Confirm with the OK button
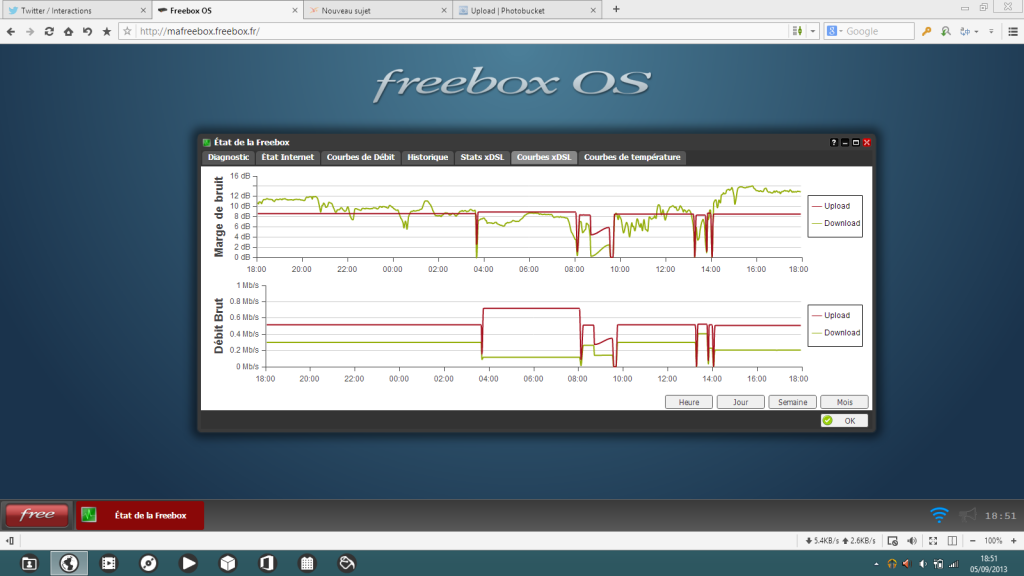Screen dimensions: 1024x576 (x=844, y=421)
